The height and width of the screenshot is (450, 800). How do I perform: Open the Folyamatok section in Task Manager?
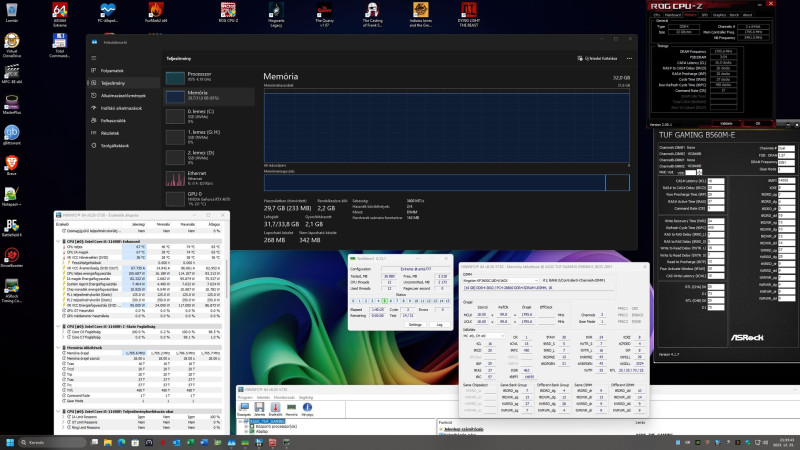pyautogui.click(x=112, y=71)
